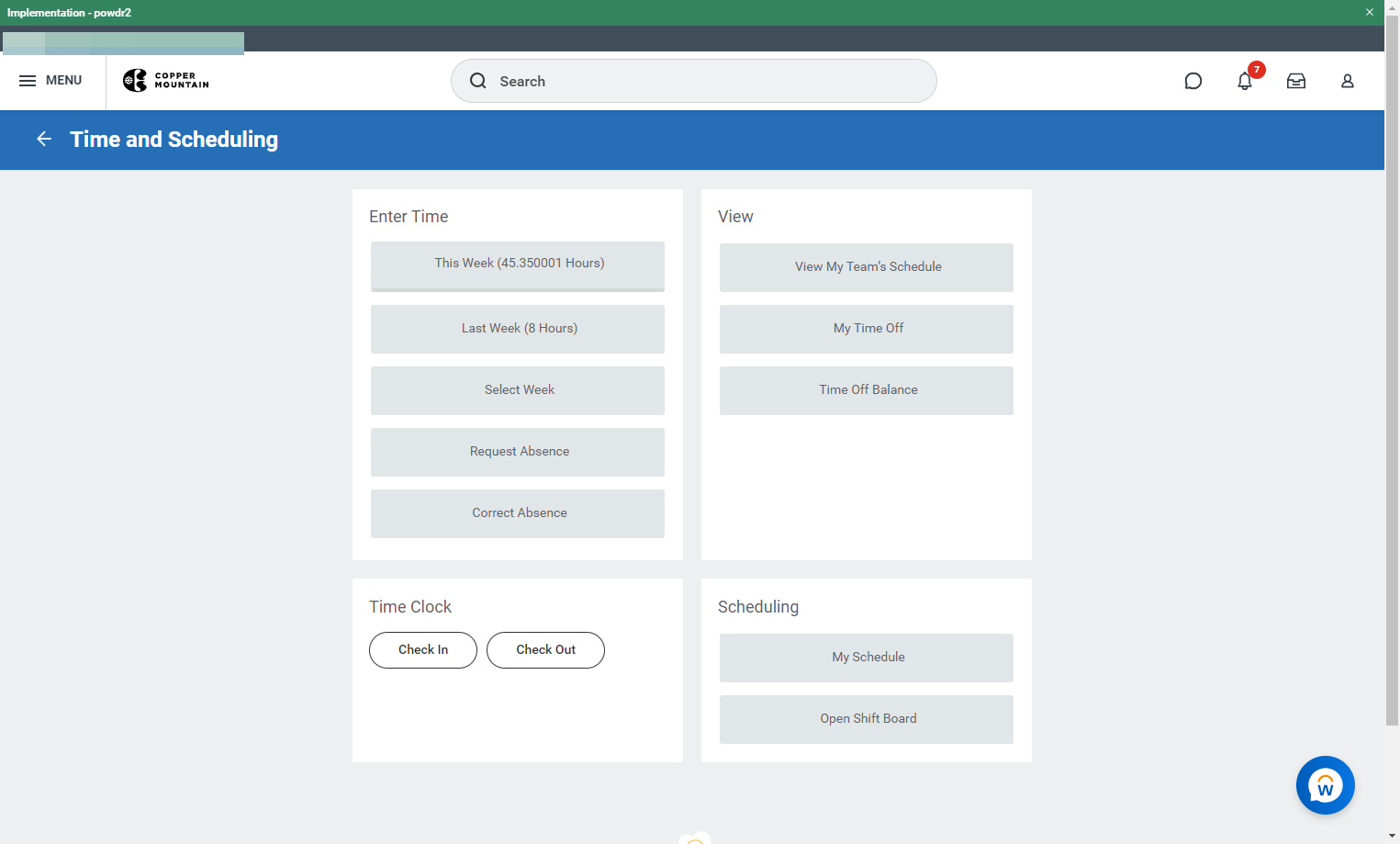Click the Check Out button
Screen dimensions: 1400x844
pos(545,650)
